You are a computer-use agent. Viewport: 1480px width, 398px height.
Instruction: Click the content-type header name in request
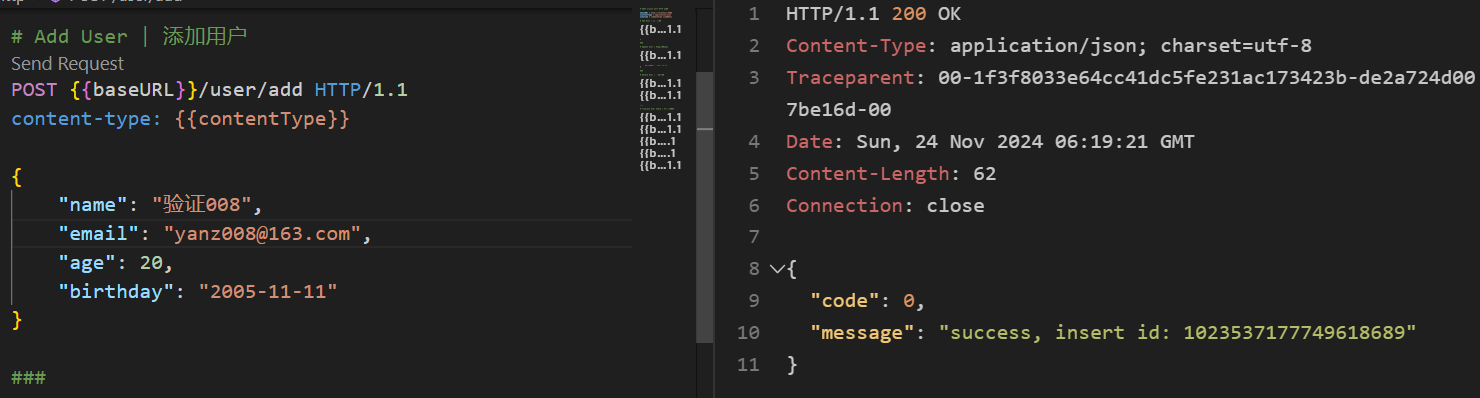87,119
